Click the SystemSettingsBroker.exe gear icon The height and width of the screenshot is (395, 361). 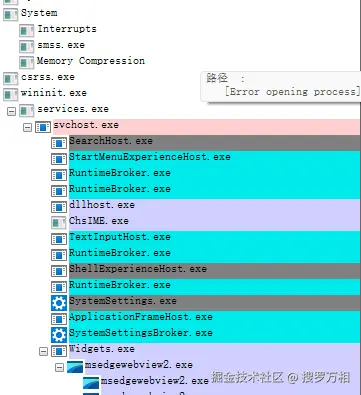coord(59,335)
